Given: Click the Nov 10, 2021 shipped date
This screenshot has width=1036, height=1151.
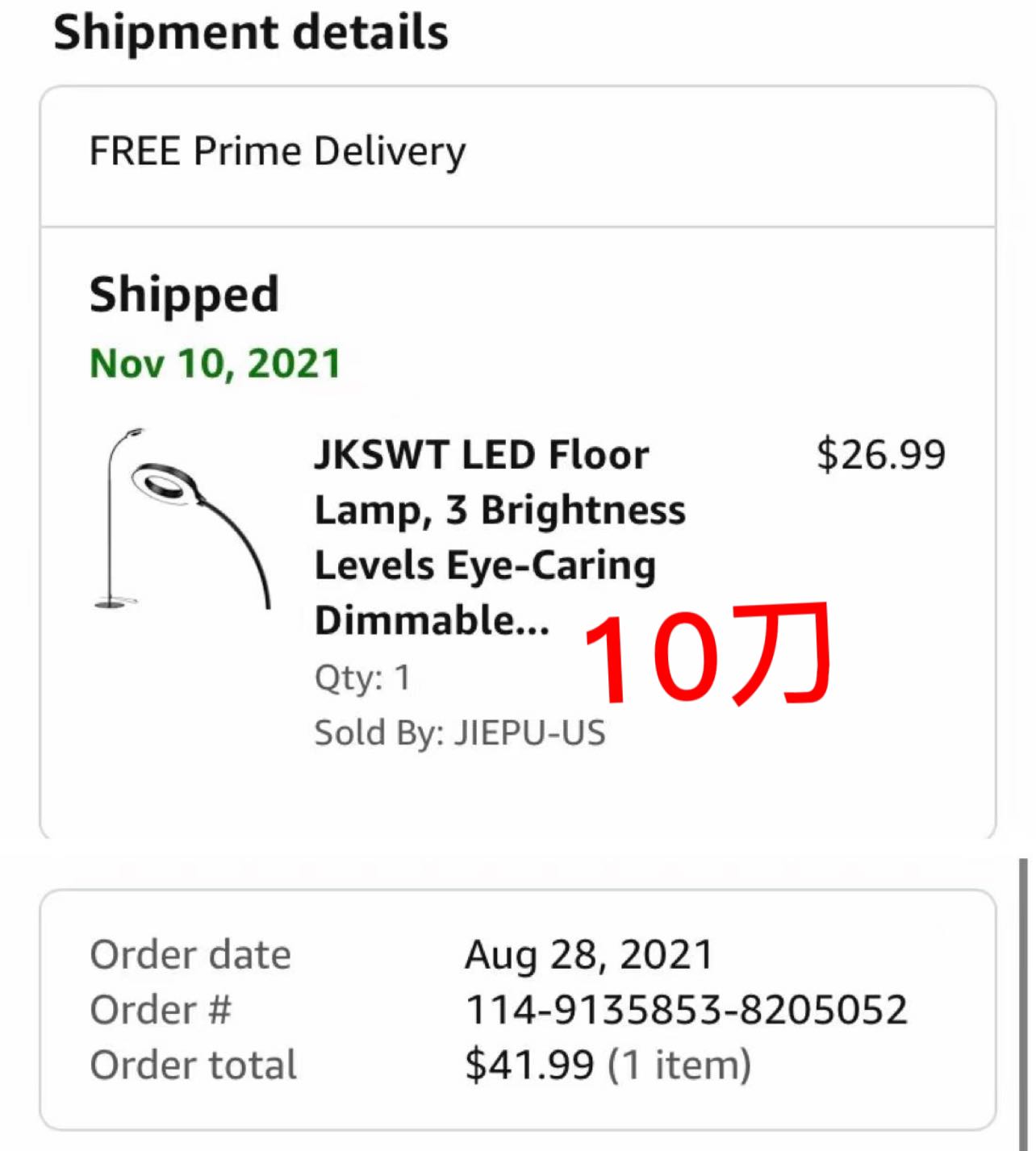Looking at the screenshot, I should (x=215, y=363).
